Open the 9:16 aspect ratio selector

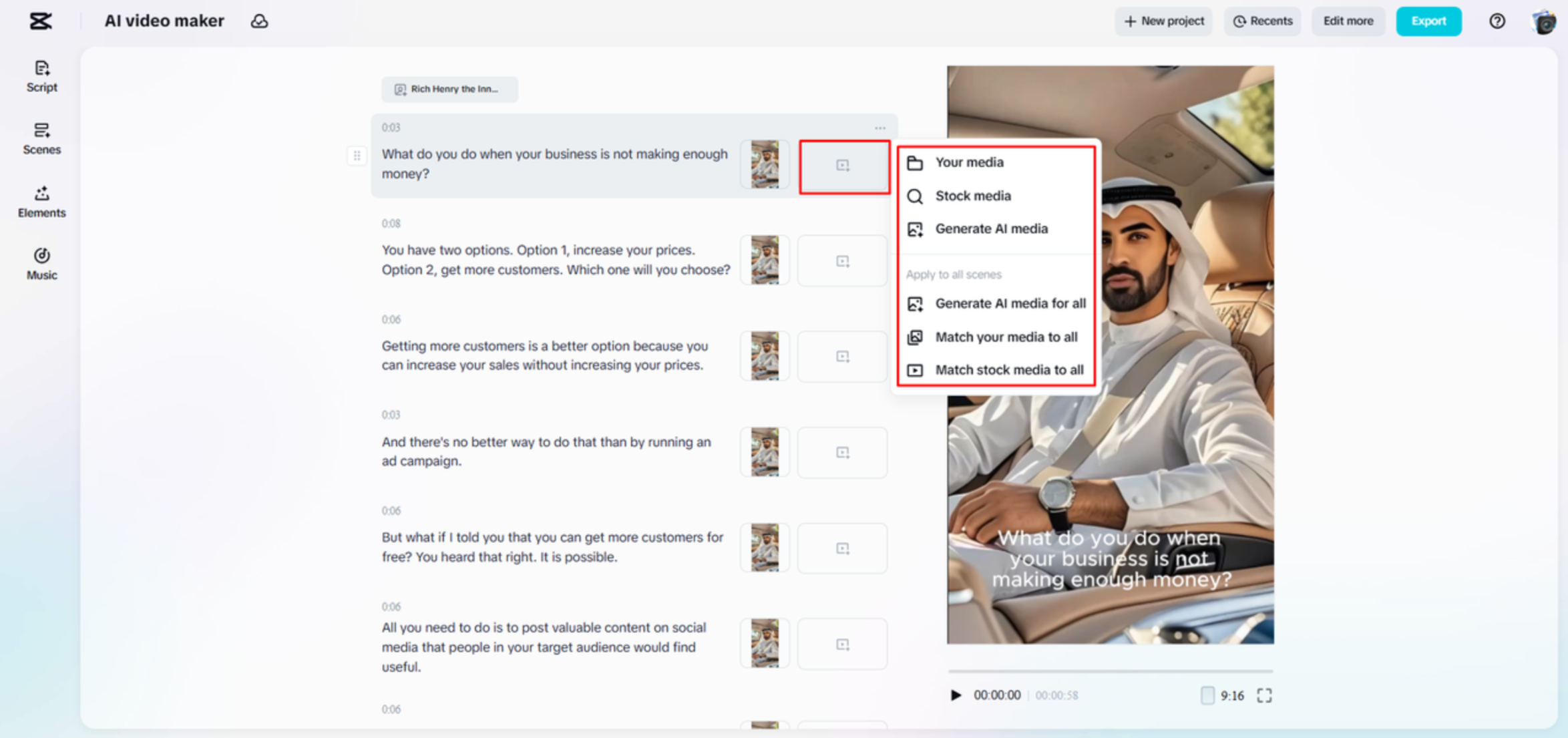pyautogui.click(x=1223, y=695)
